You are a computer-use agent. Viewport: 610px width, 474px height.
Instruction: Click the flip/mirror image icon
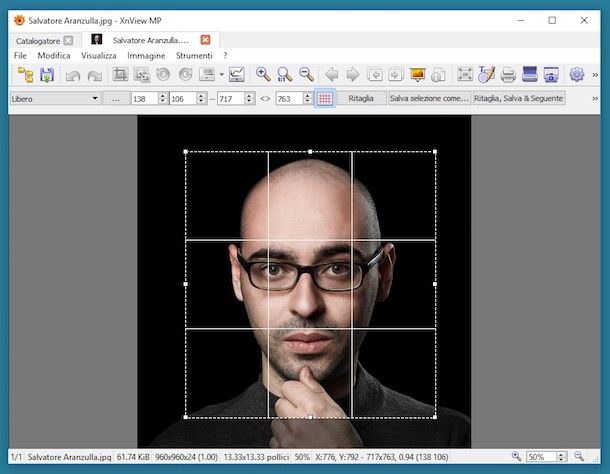click(x=207, y=74)
